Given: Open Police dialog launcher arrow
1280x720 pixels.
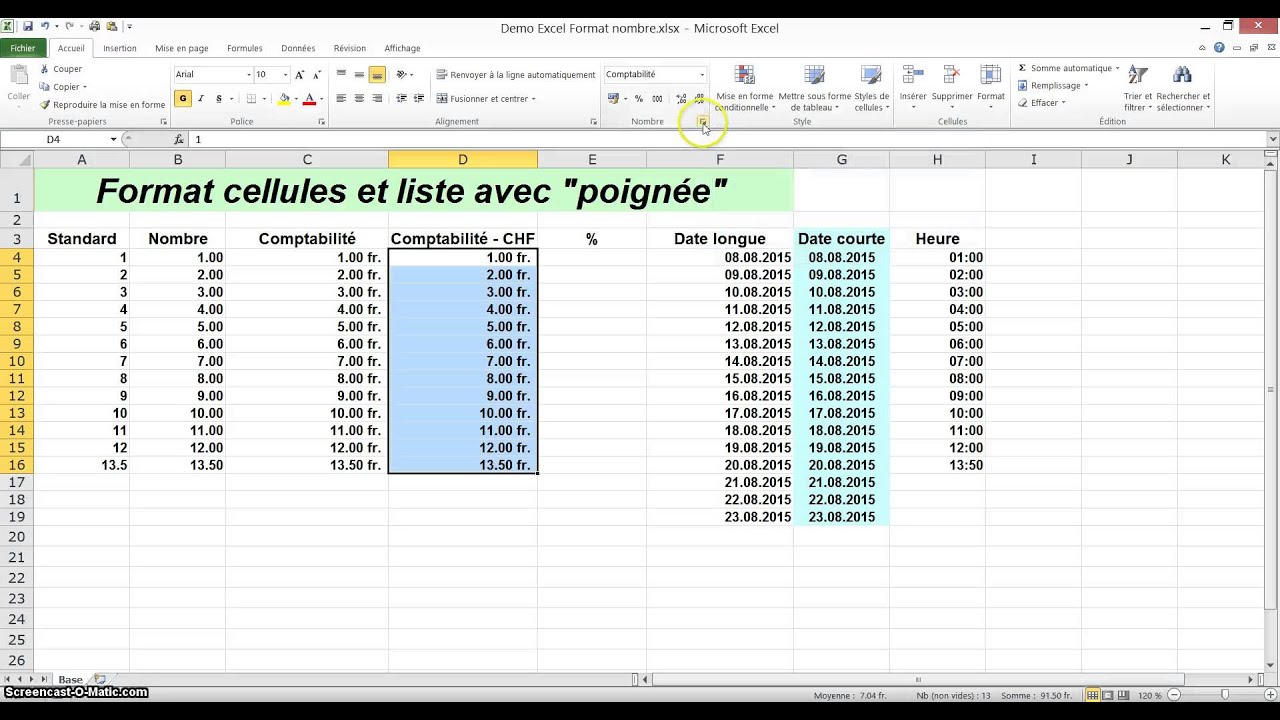Looking at the screenshot, I should [321, 122].
